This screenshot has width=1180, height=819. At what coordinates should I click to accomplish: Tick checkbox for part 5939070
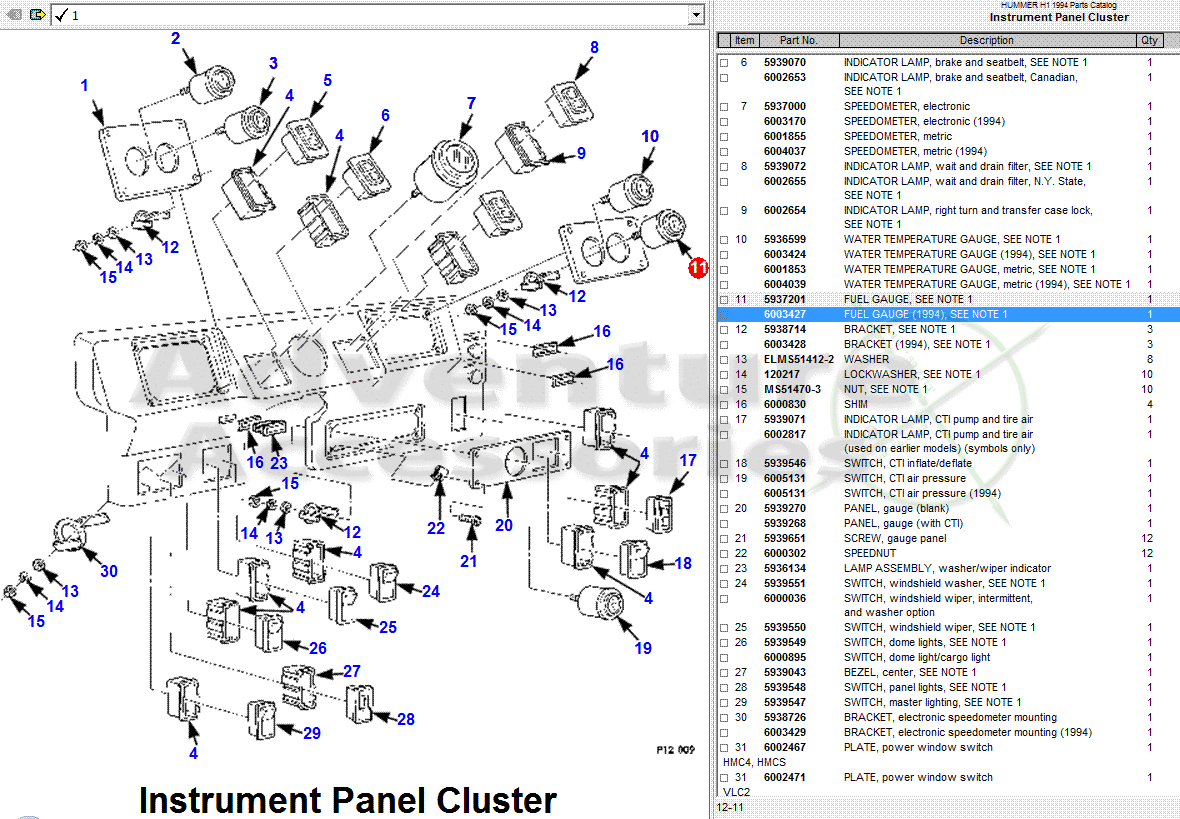pyautogui.click(x=724, y=63)
